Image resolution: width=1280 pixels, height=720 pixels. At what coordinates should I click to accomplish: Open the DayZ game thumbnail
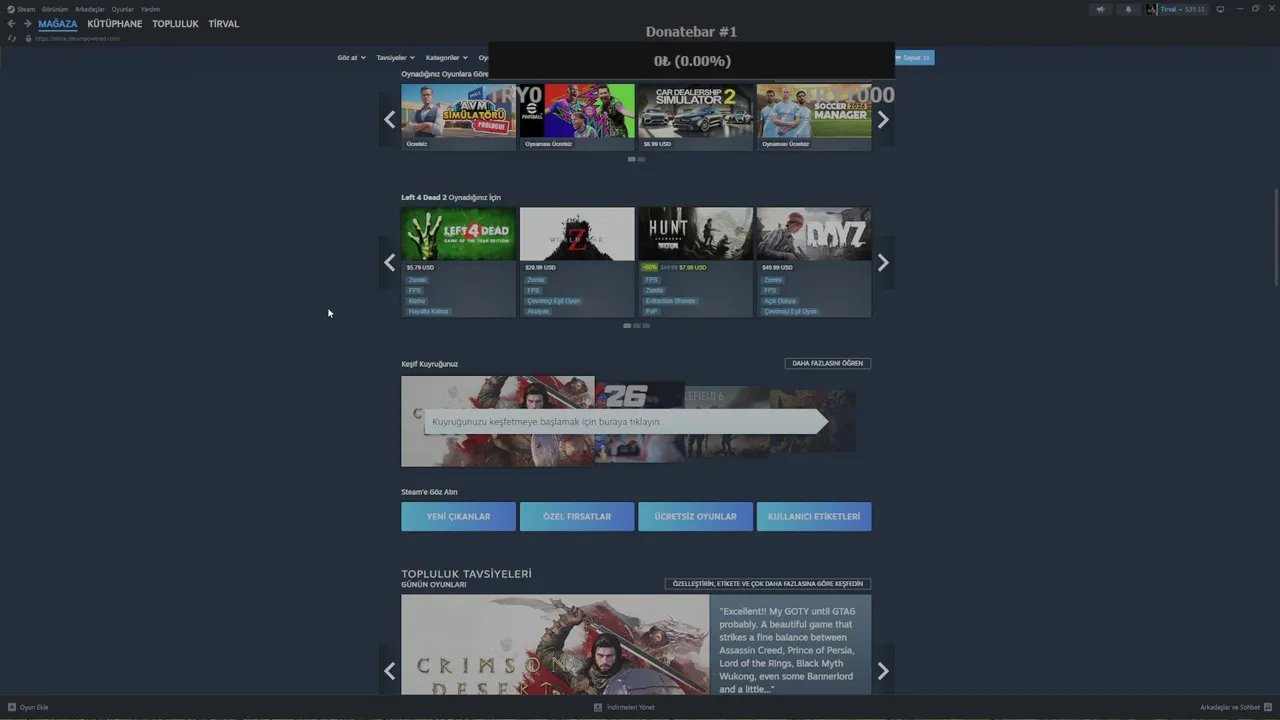point(814,234)
